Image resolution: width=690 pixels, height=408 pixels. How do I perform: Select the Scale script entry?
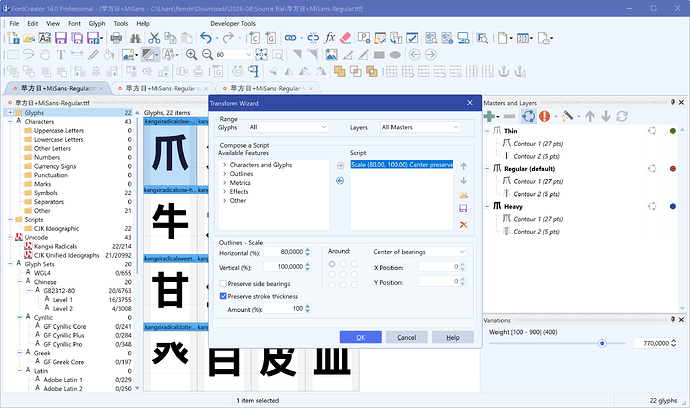tap(401, 165)
